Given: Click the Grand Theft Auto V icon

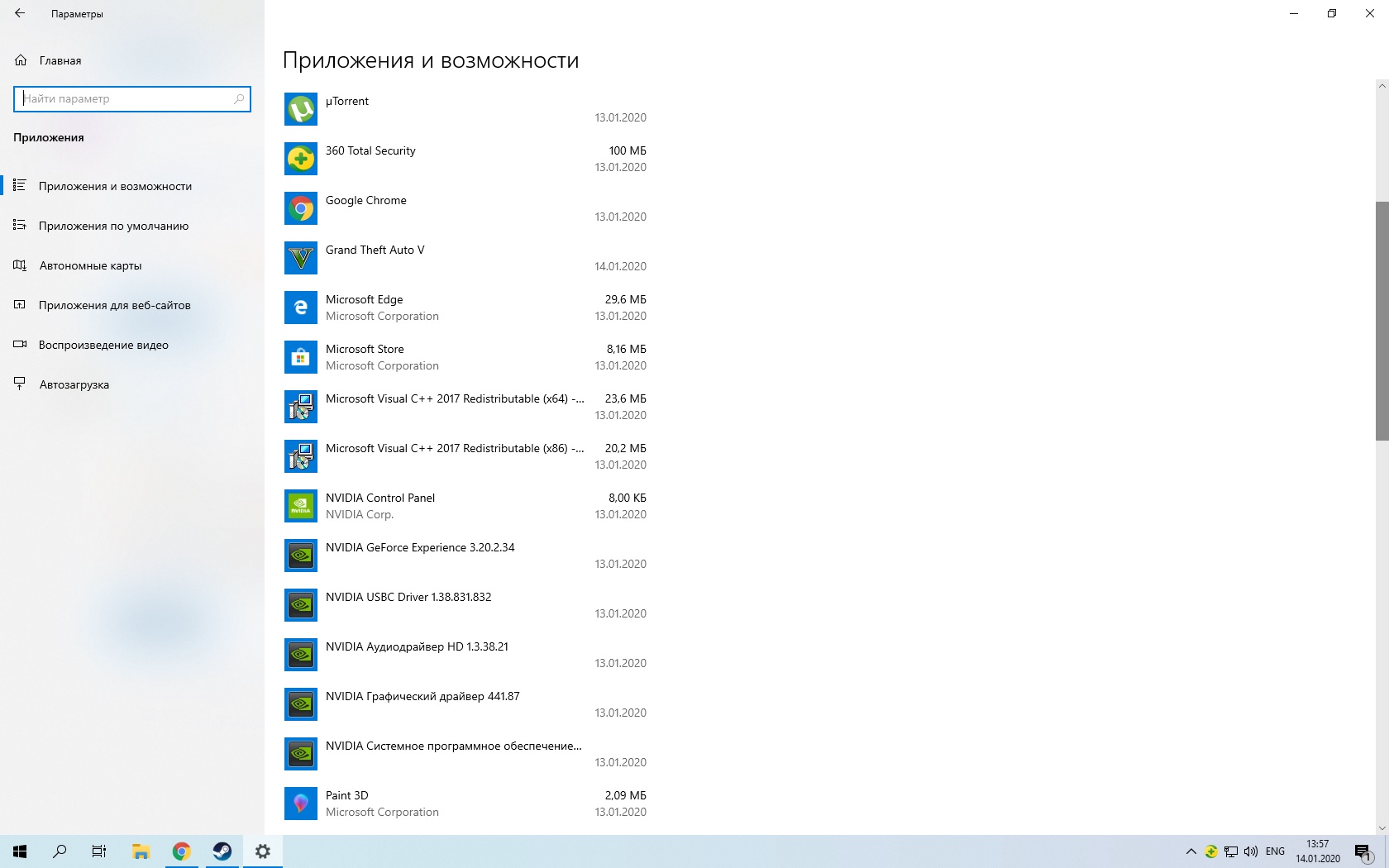Looking at the screenshot, I should pyautogui.click(x=301, y=258).
